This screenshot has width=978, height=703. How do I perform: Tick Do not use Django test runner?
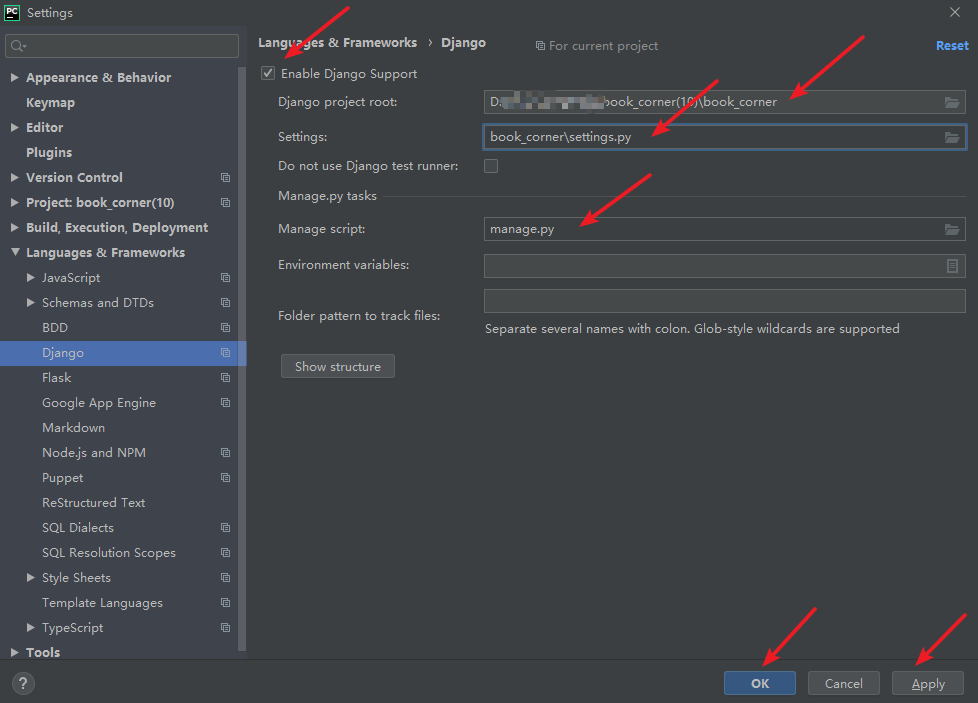pyautogui.click(x=491, y=166)
